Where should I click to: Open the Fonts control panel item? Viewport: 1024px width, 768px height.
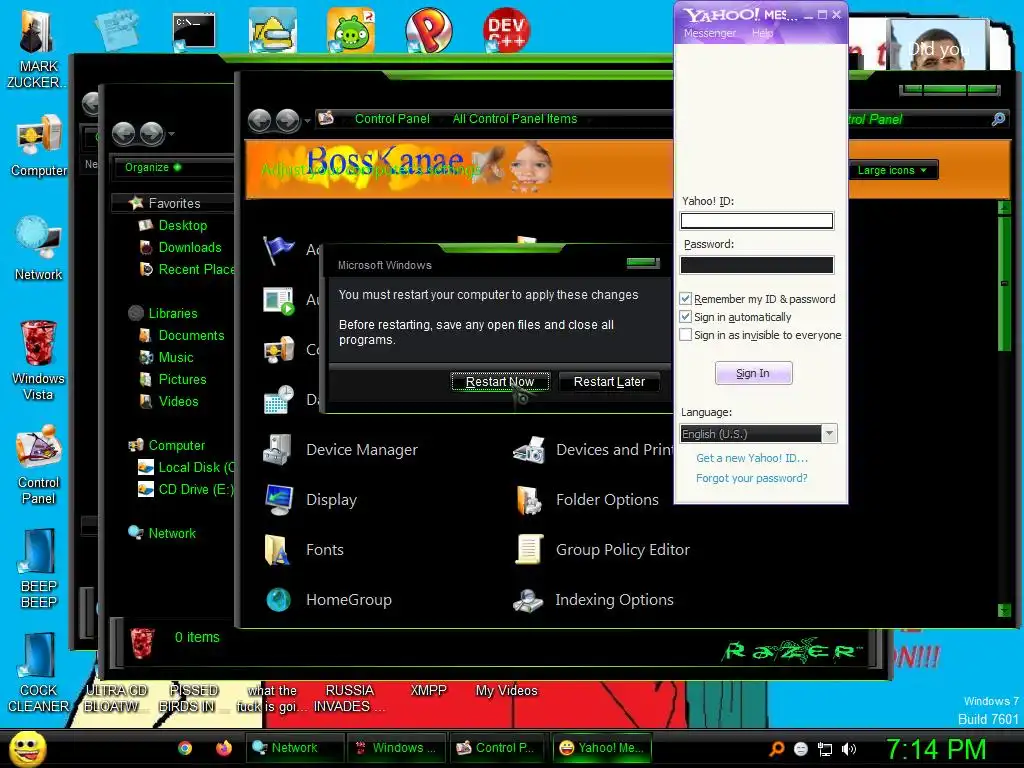(304, 550)
